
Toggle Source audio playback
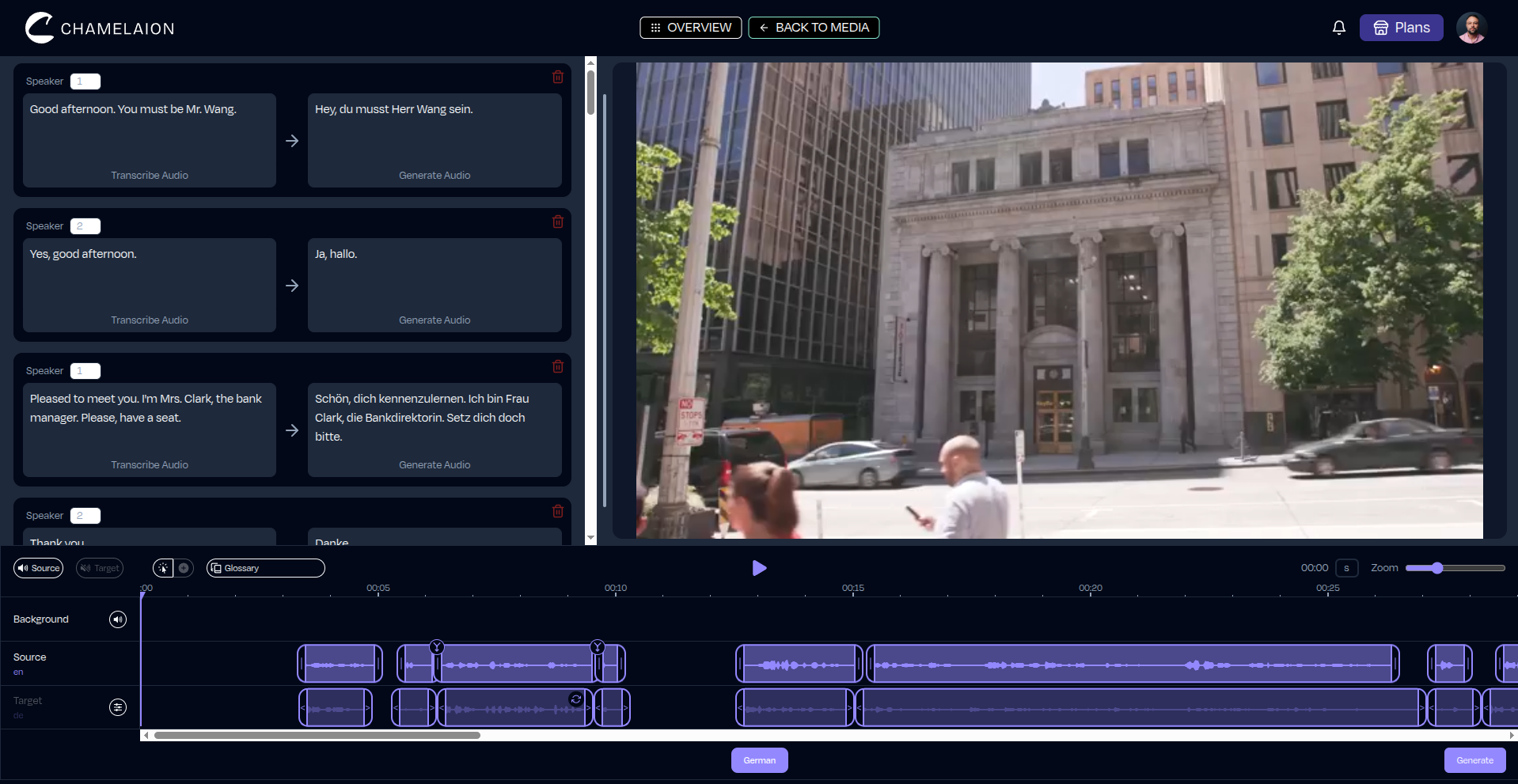click(x=38, y=568)
